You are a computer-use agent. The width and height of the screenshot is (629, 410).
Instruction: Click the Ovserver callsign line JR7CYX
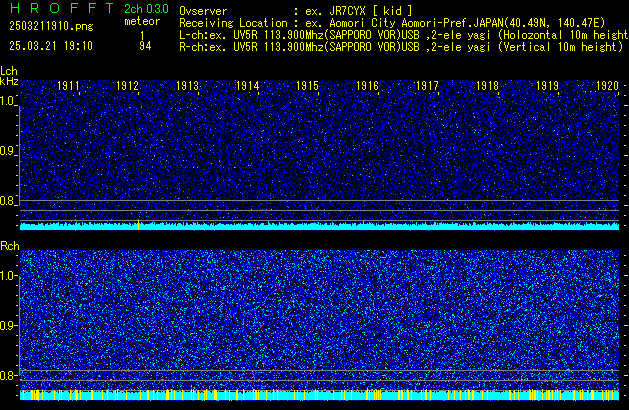[x=296, y=11]
